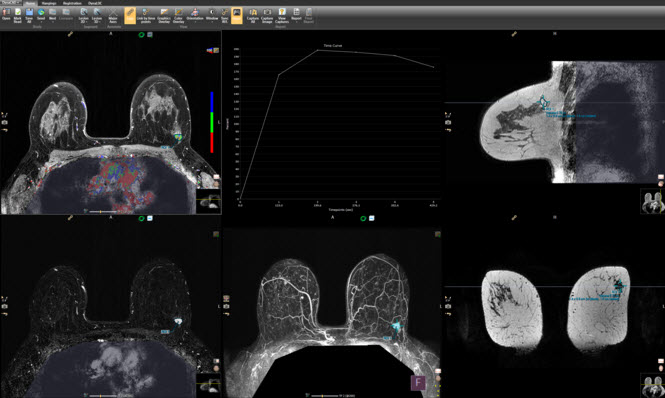Click the link chain icon above the top-left axial view

click(x=70, y=34)
